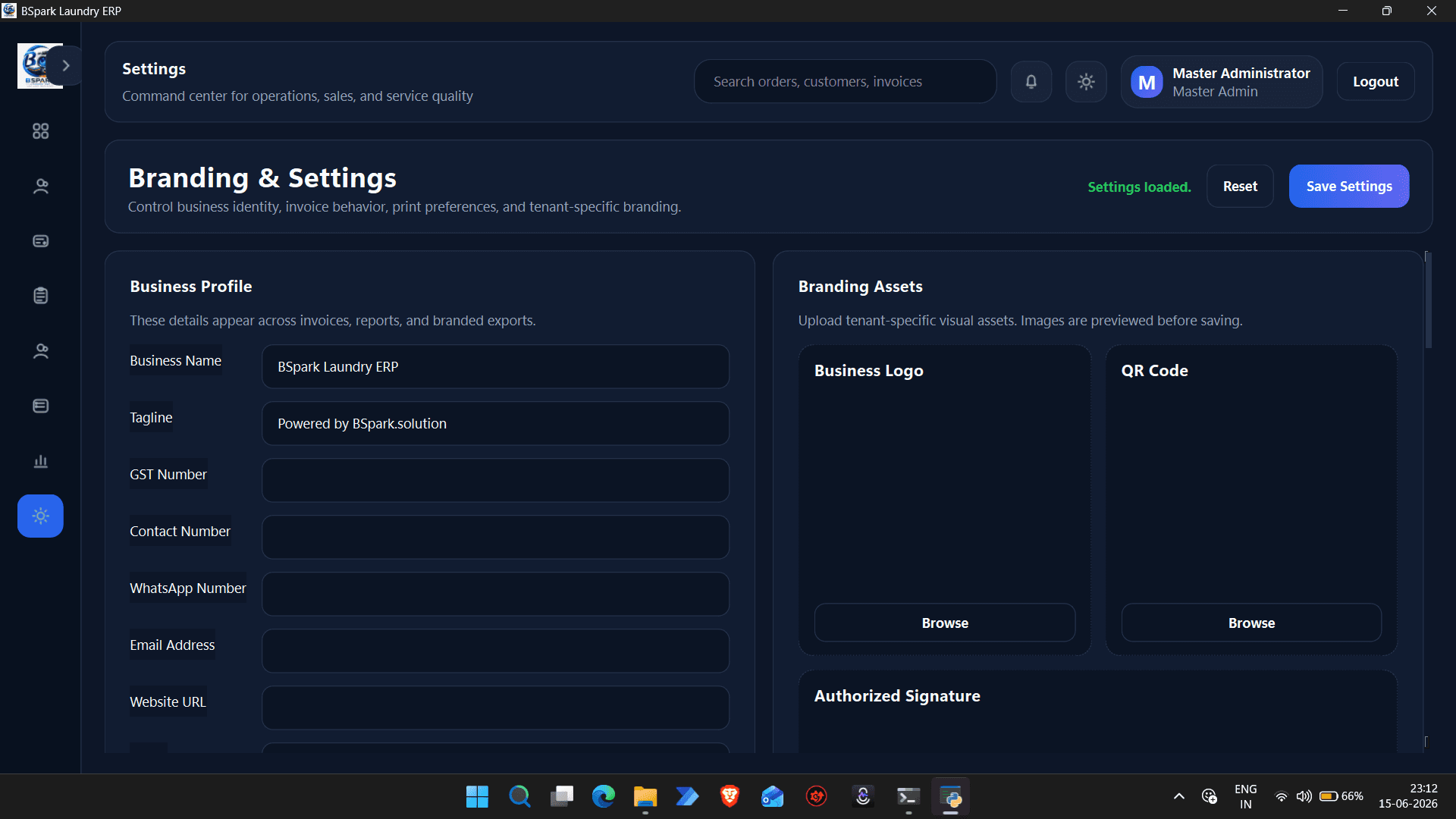This screenshot has height=819, width=1456.
Task: Click the Save Settings button
Action: tap(1349, 187)
